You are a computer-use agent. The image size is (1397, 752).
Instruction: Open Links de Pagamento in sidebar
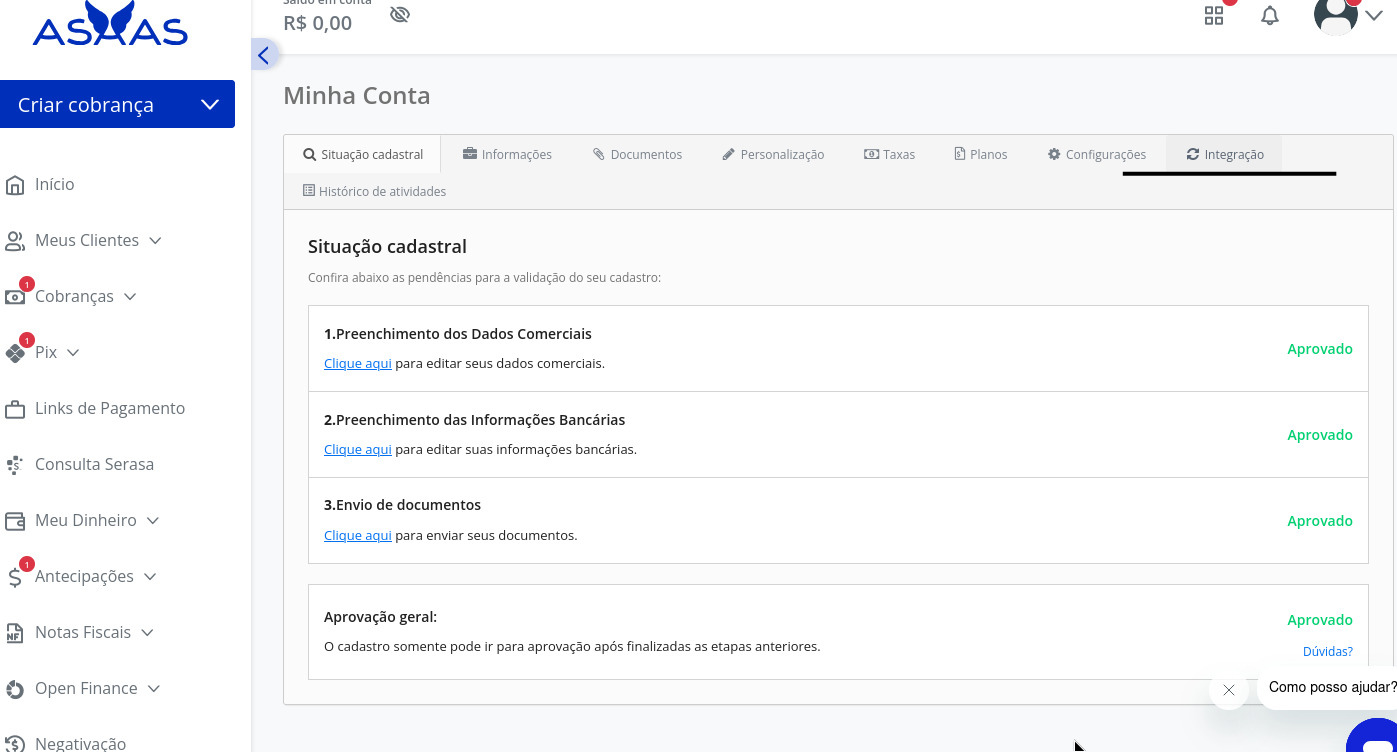point(109,408)
